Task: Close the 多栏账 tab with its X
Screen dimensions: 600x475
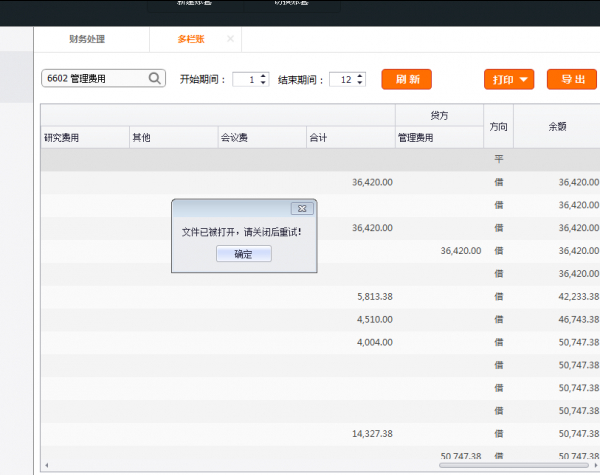Action: (230, 39)
